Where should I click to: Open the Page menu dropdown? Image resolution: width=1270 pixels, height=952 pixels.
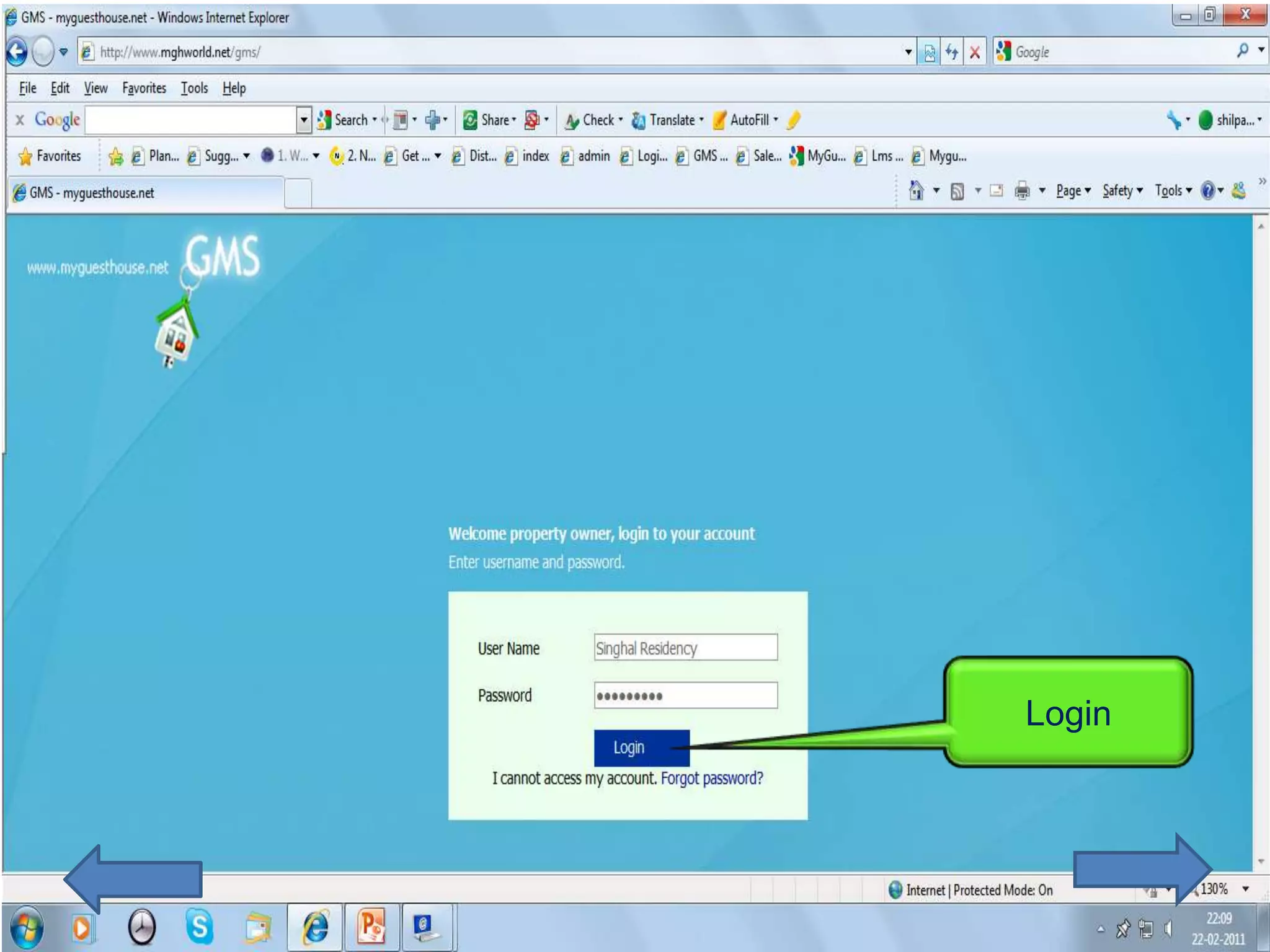[x=1073, y=191]
